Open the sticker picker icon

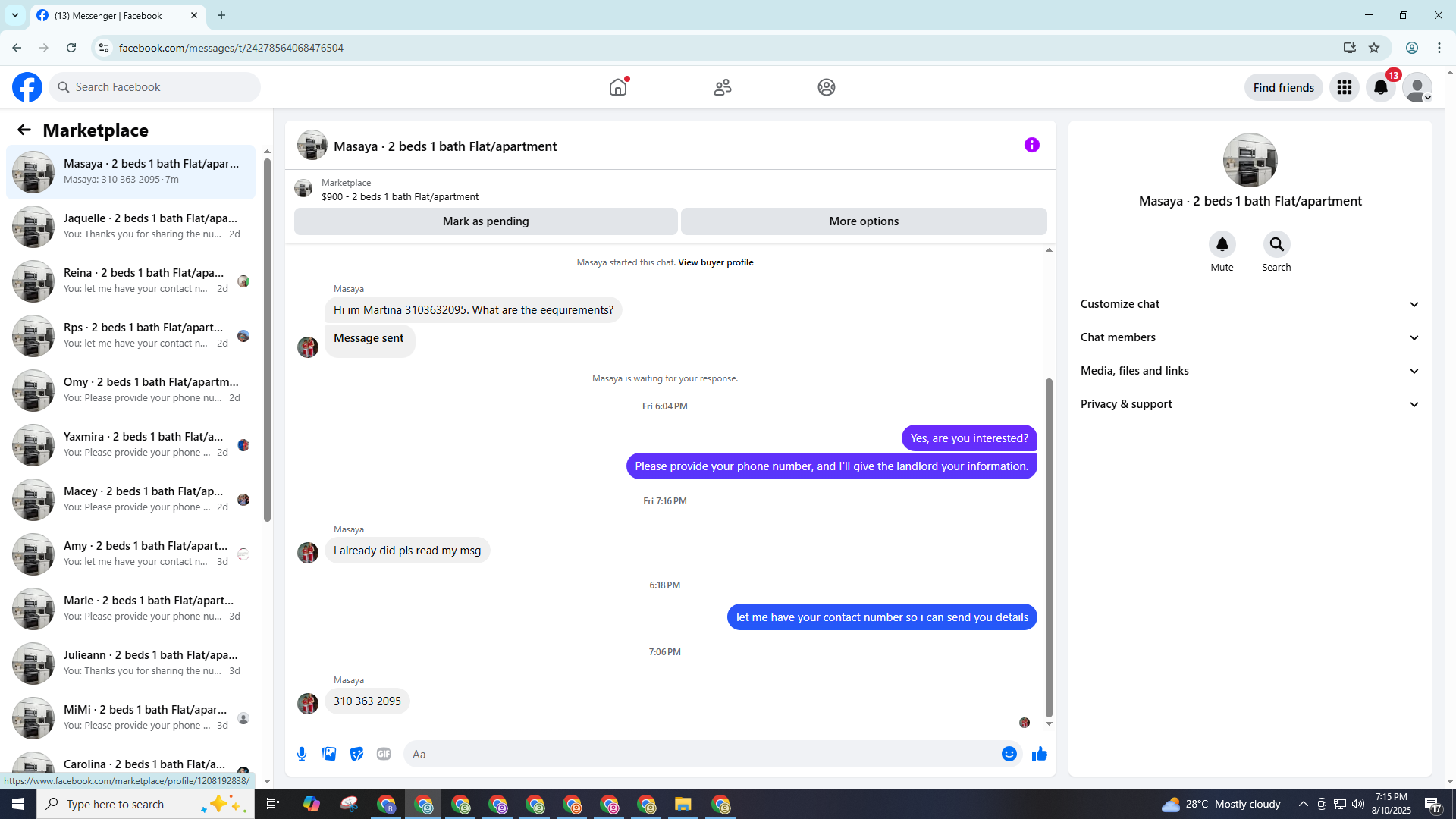click(x=356, y=754)
